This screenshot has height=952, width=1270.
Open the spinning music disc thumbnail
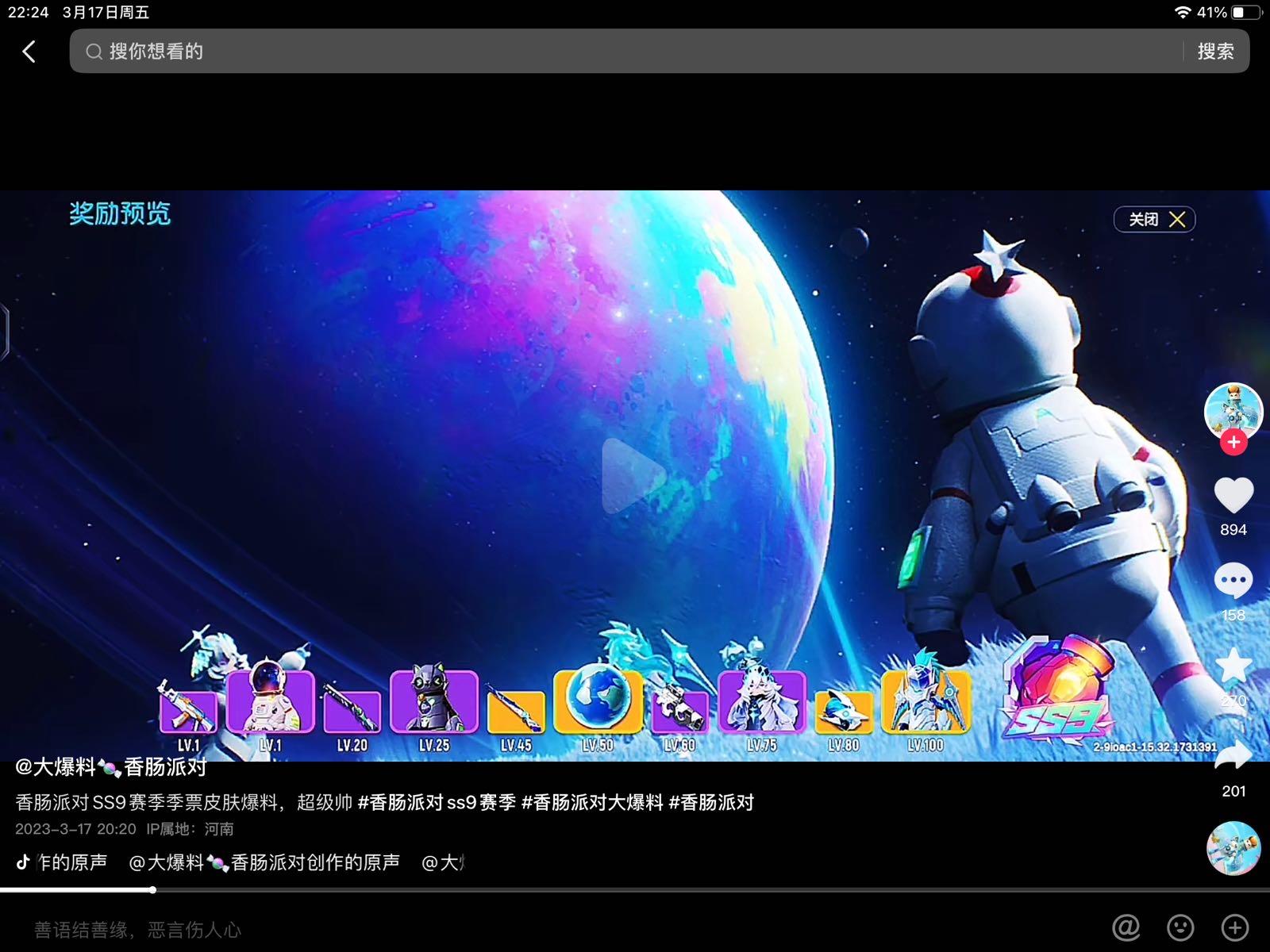1233,848
